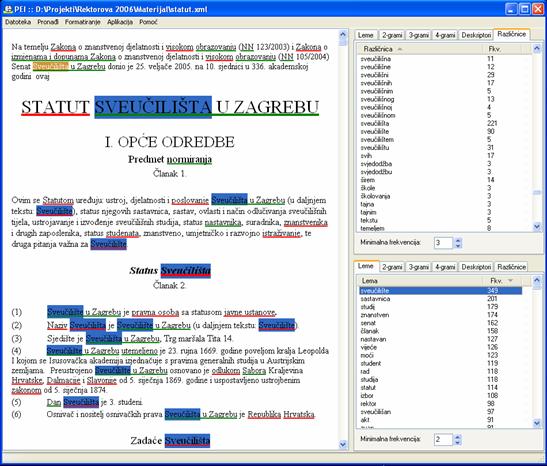This screenshot has height=466, width=547.
Task: Decrease upper Minimalna frekvencija value
Action: (x=458, y=246)
